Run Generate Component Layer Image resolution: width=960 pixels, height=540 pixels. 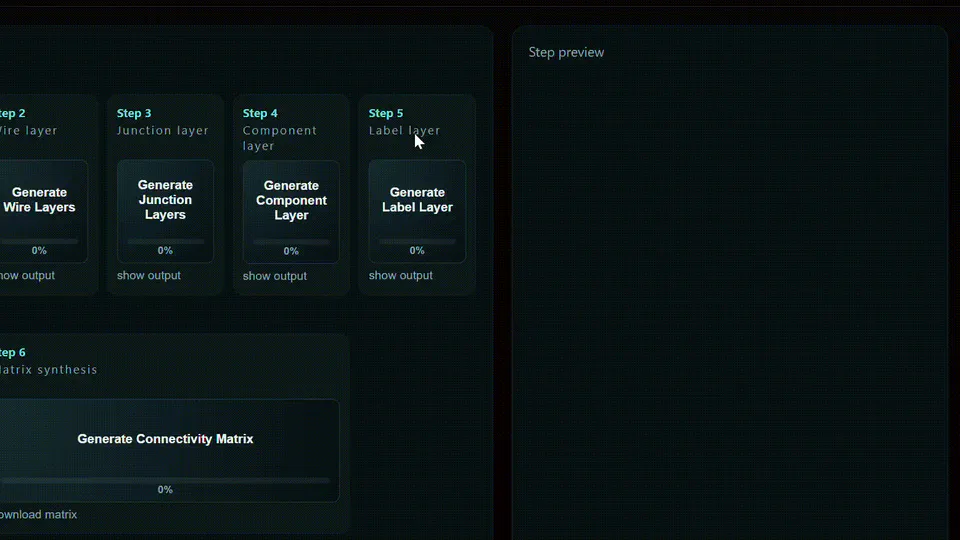(x=291, y=212)
